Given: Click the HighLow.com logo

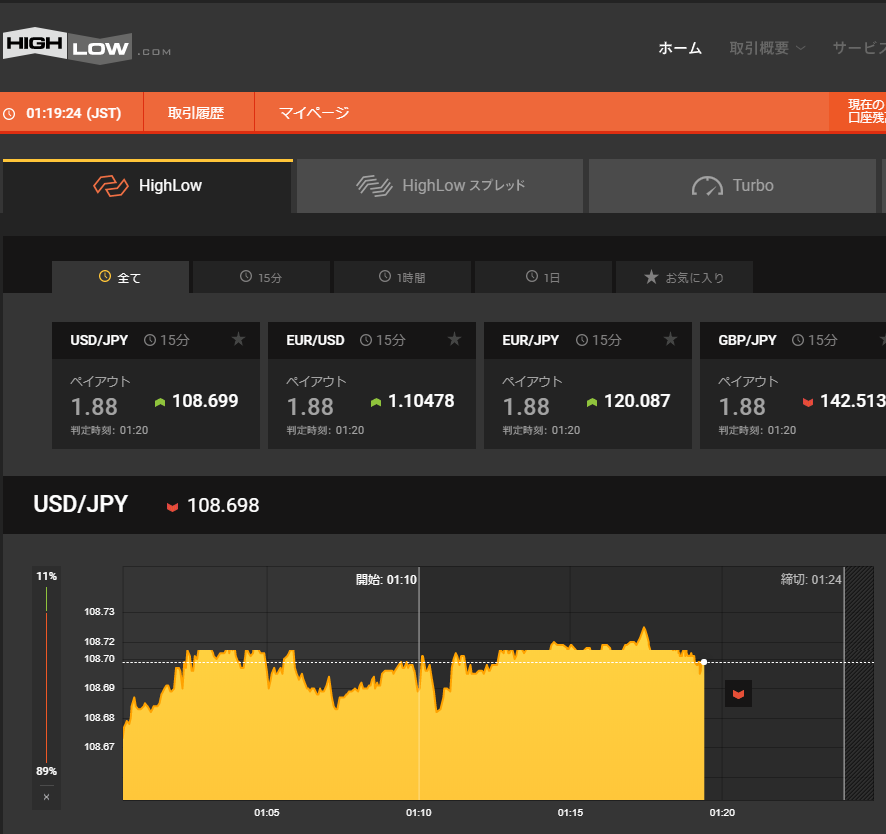Looking at the screenshot, I should point(86,45).
